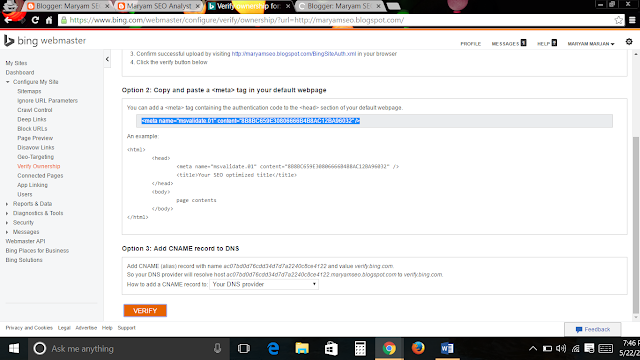The height and width of the screenshot is (360, 640).
Task: Open Privacy and Cookies footer link
Action: tap(29, 328)
